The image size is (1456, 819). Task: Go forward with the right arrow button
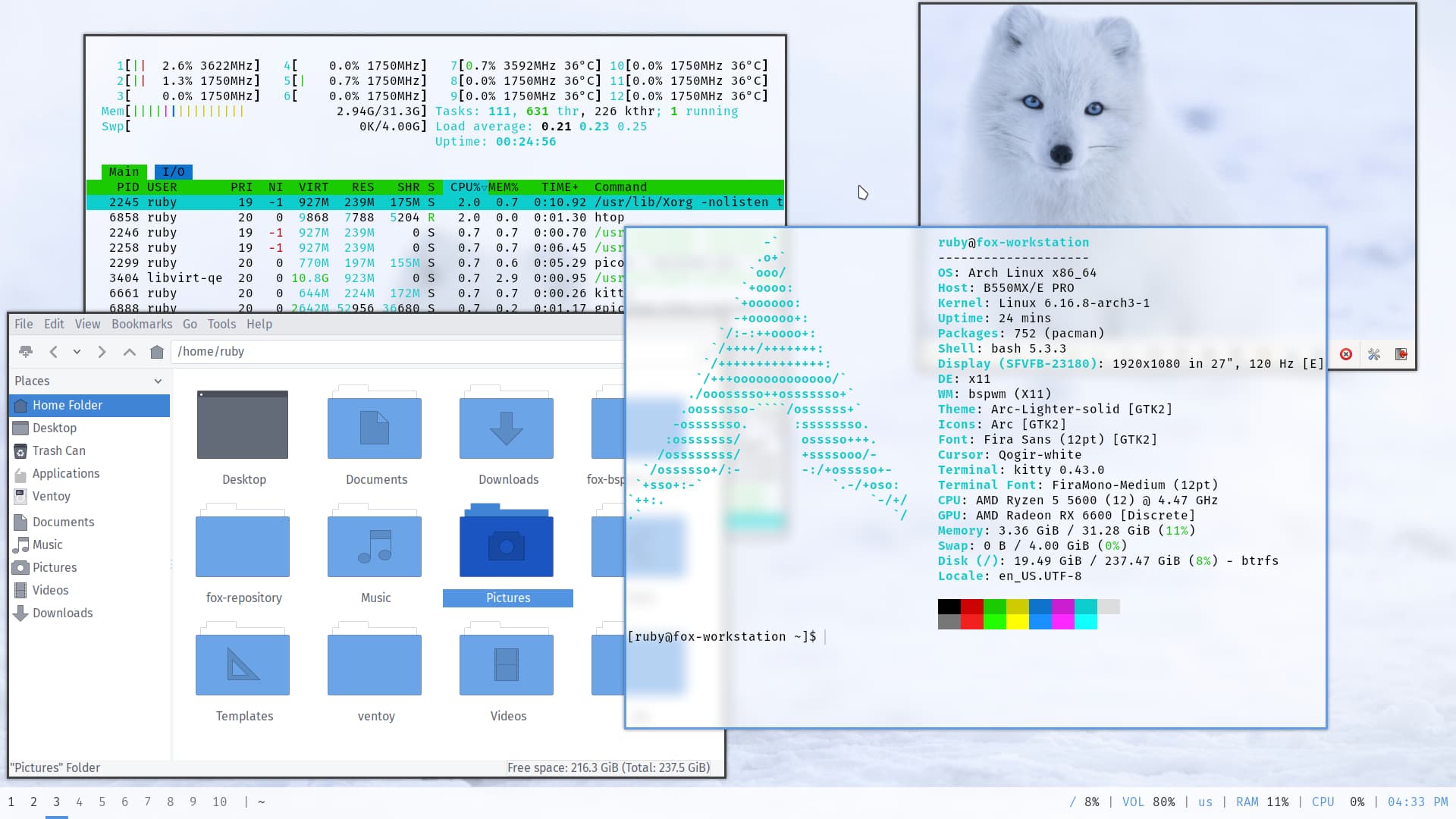[x=102, y=352]
